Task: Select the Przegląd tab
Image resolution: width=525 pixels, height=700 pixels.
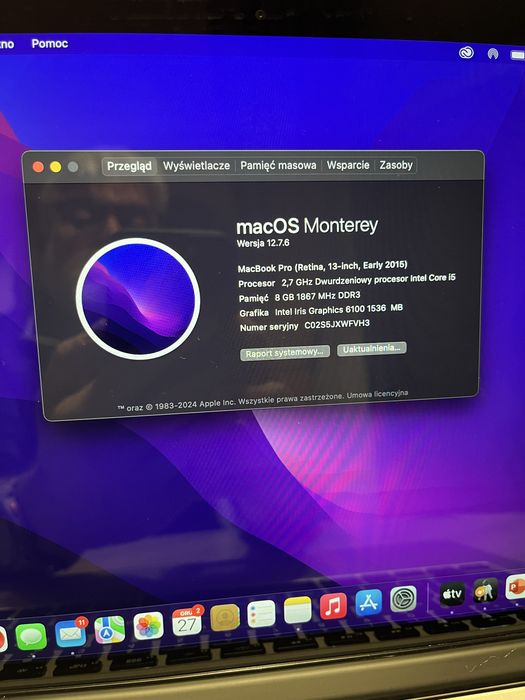Action: (x=129, y=166)
